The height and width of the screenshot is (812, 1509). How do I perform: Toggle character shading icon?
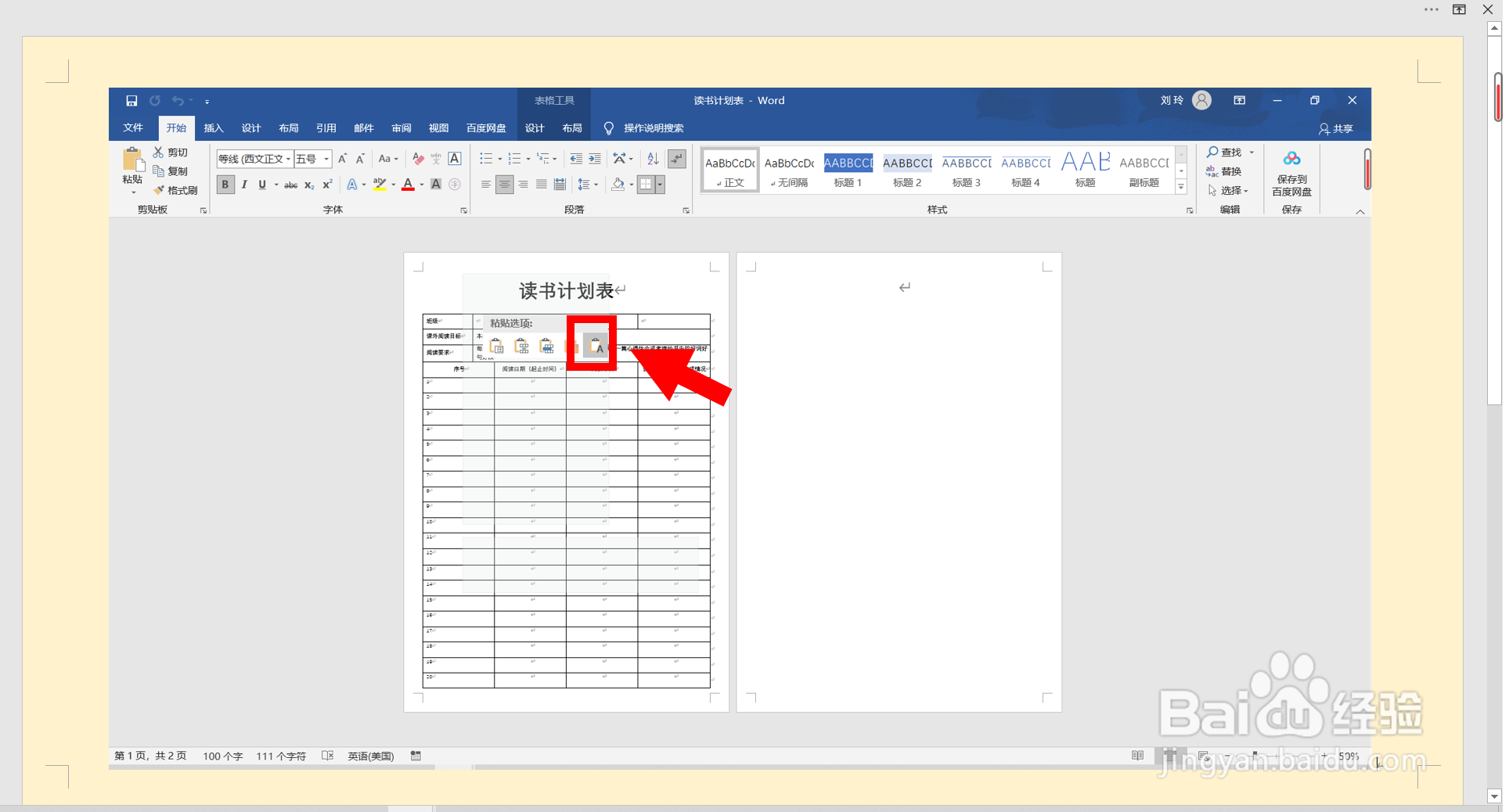(x=436, y=185)
